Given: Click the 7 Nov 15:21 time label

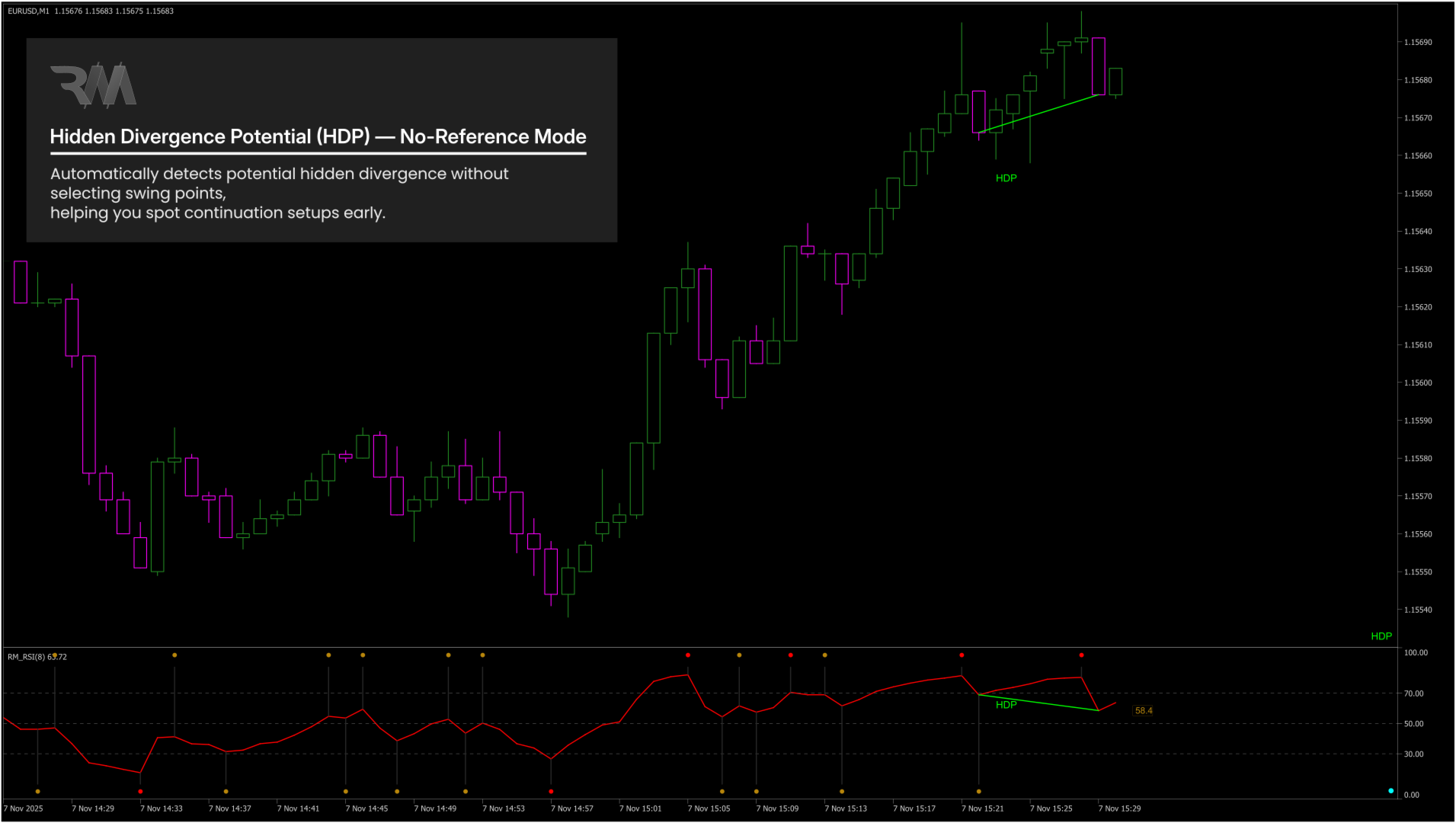Looking at the screenshot, I should click(x=982, y=809).
